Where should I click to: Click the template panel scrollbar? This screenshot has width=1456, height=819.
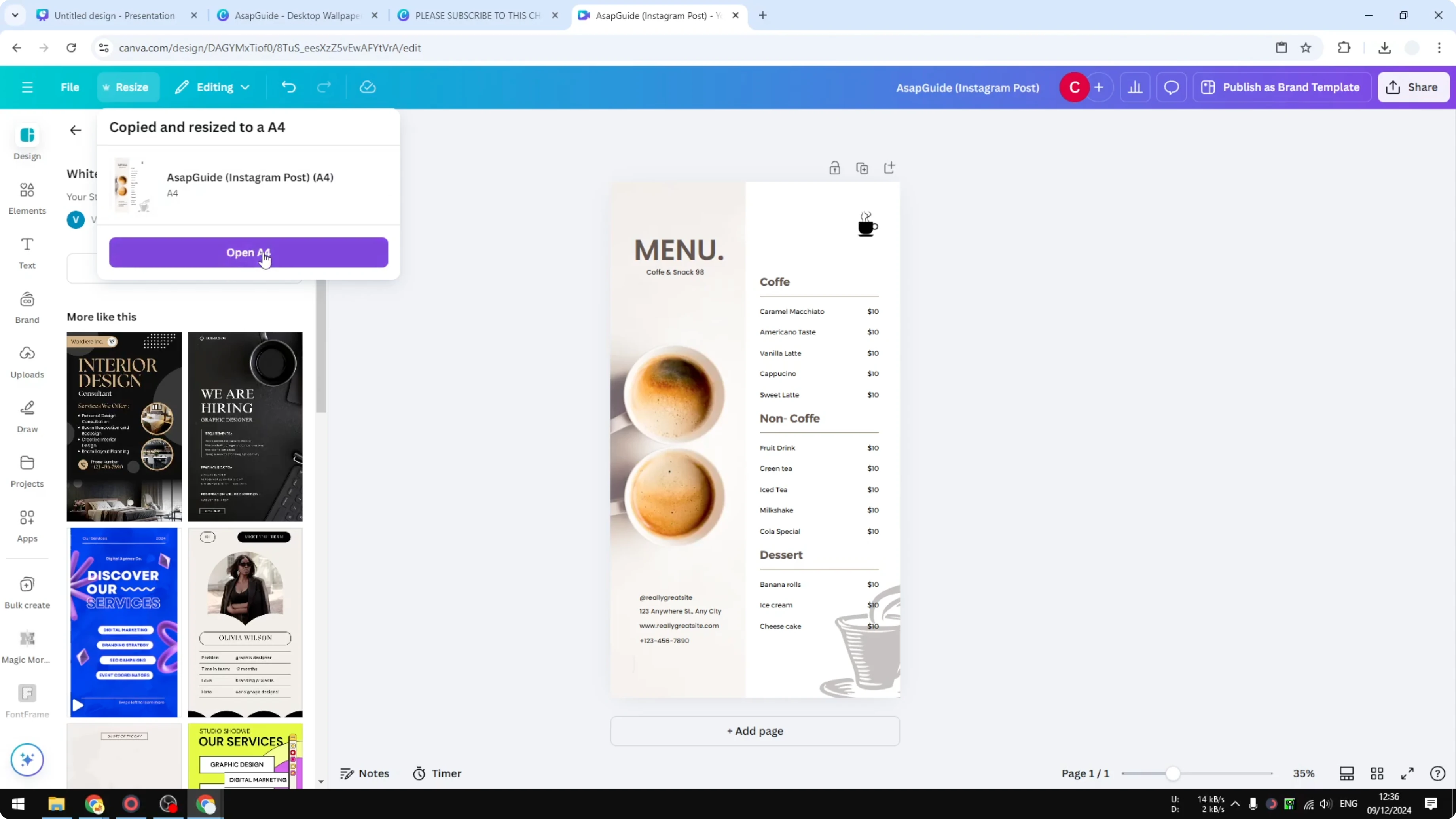pos(321,346)
